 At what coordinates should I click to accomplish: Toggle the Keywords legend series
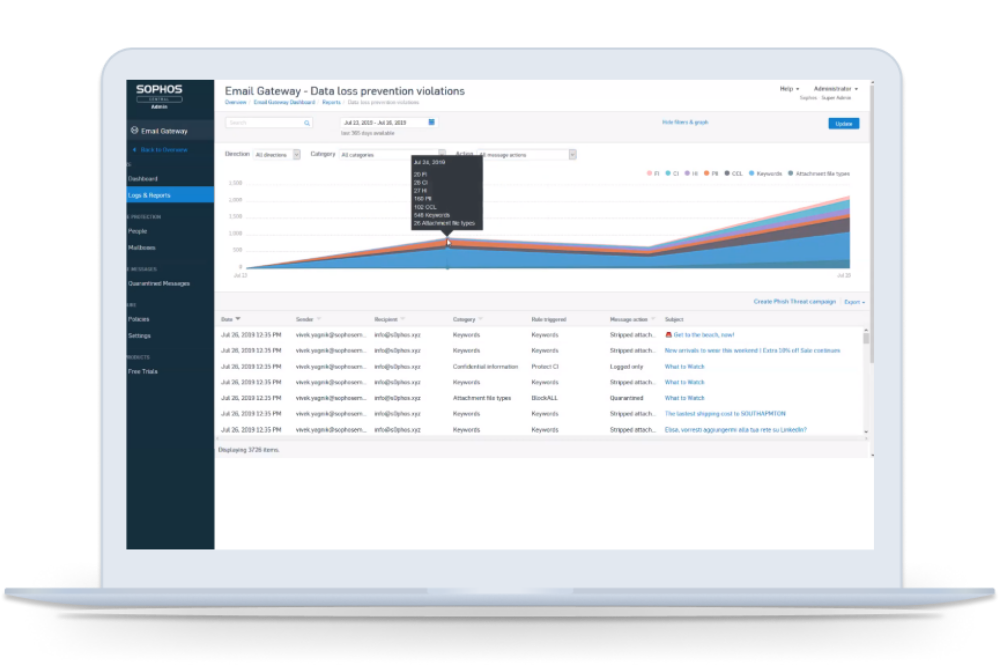point(765,173)
